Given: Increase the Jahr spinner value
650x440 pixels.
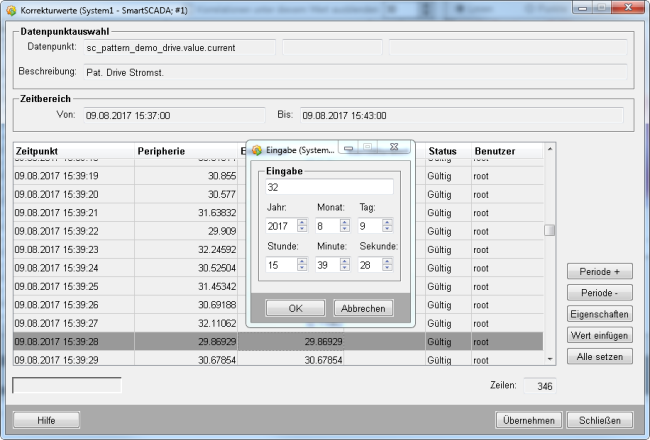Looking at the screenshot, I should coord(302,222).
